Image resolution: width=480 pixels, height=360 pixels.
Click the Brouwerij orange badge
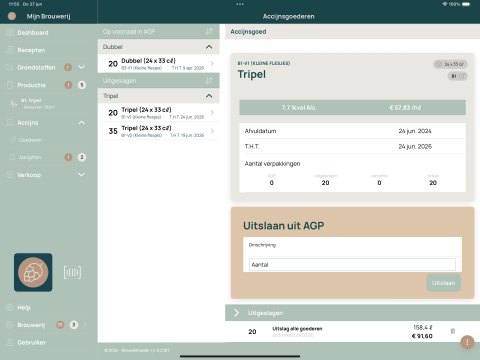[x=60, y=325]
